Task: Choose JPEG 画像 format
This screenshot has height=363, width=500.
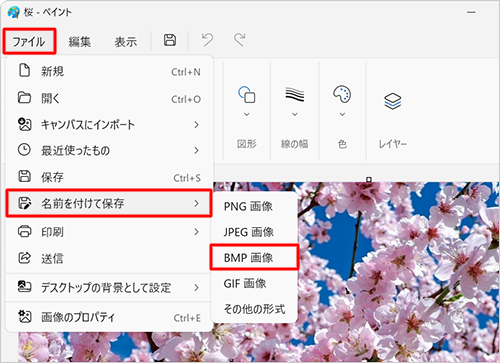Action: 254,232
